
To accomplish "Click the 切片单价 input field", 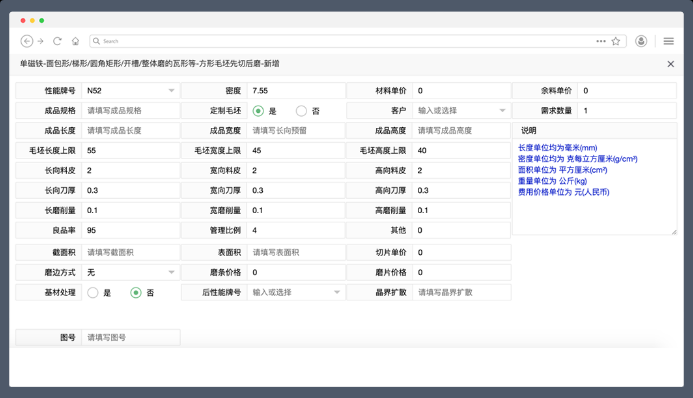I will pos(461,252).
